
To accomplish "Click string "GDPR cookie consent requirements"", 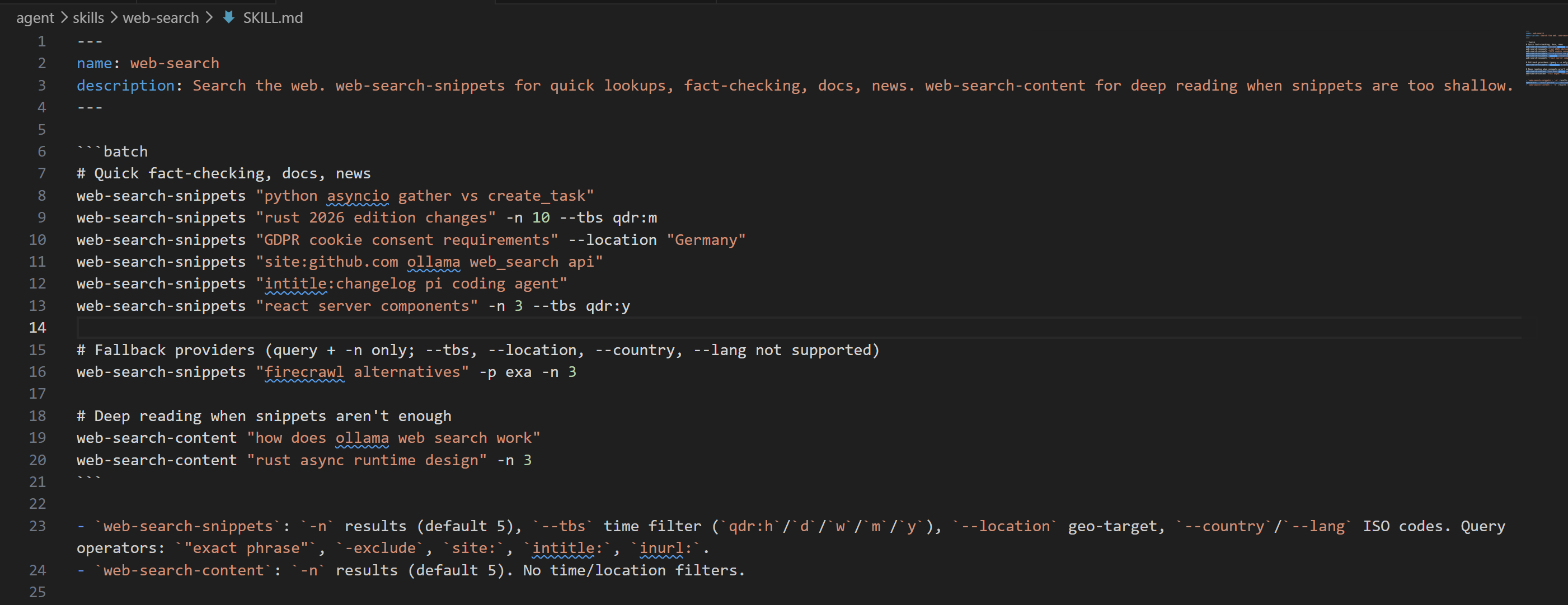I will point(407,239).
